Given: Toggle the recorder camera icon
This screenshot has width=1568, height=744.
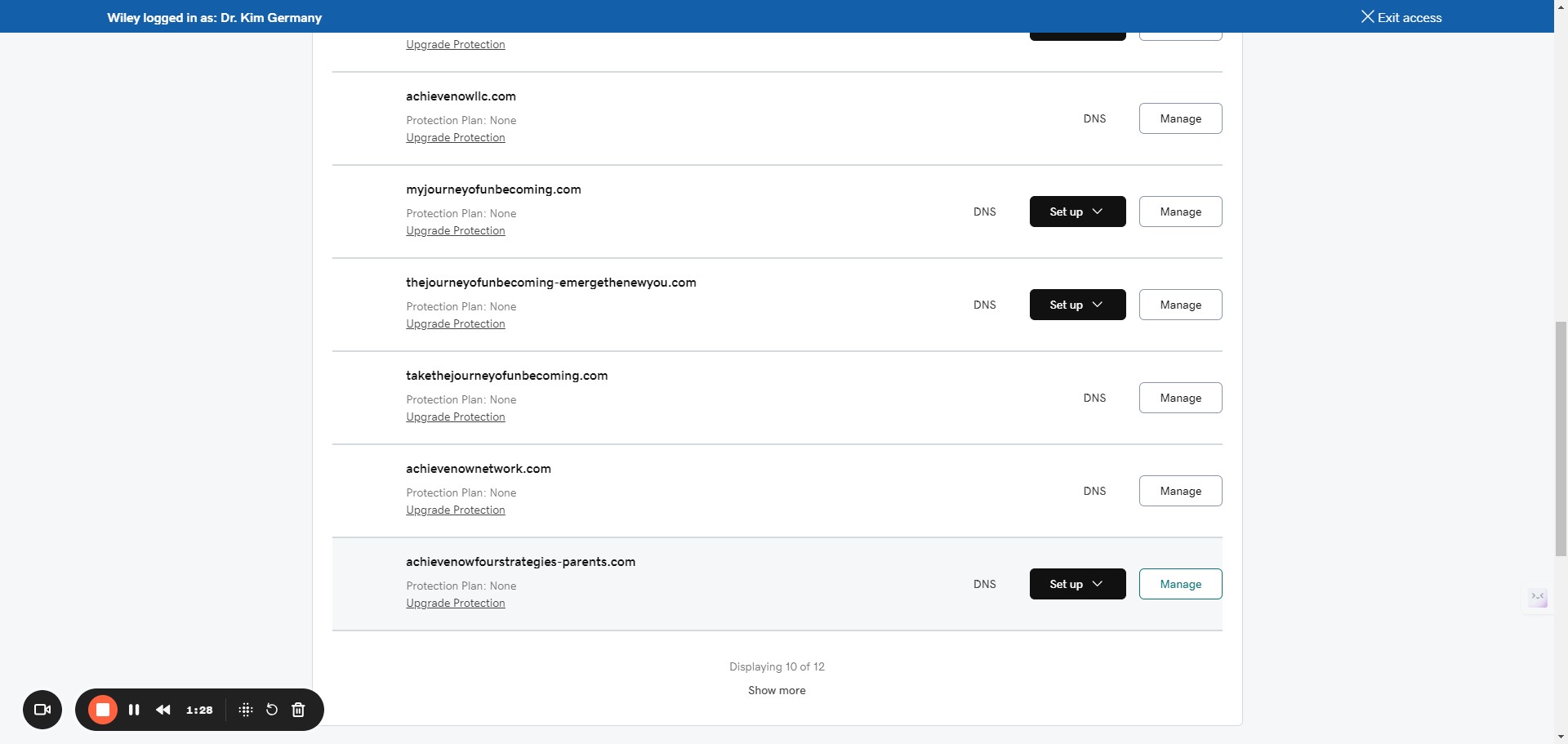Looking at the screenshot, I should [42, 710].
